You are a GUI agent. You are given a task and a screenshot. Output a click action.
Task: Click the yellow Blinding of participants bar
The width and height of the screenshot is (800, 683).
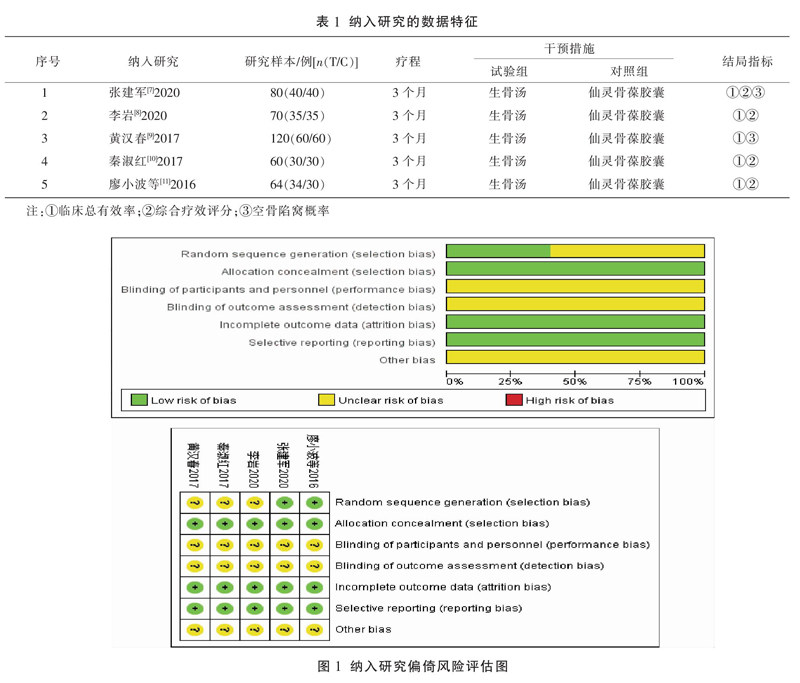pyautogui.click(x=576, y=286)
